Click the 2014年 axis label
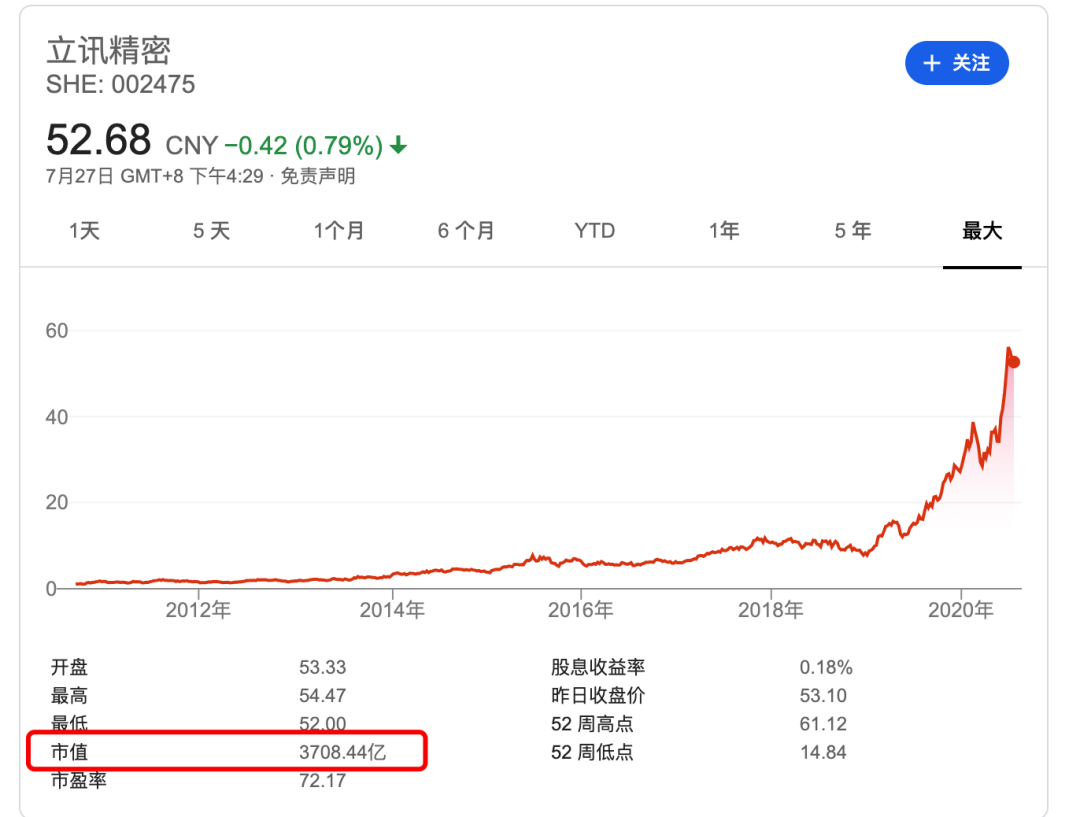This screenshot has width=1080, height=817. [x=392, y=610]
